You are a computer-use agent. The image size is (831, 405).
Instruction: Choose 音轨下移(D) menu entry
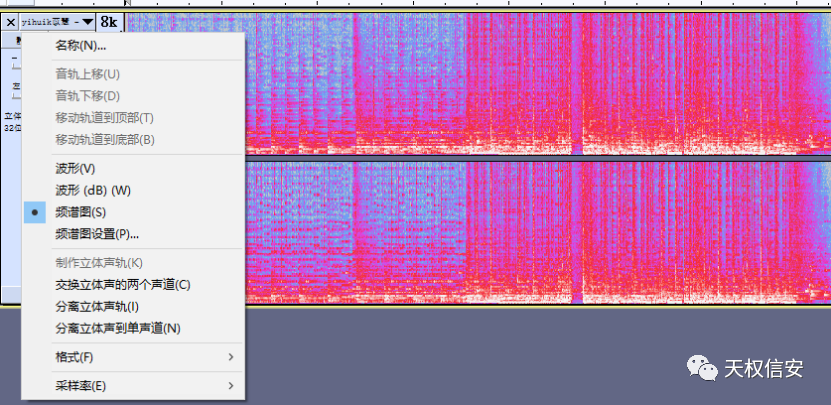(x=87, y=96)
